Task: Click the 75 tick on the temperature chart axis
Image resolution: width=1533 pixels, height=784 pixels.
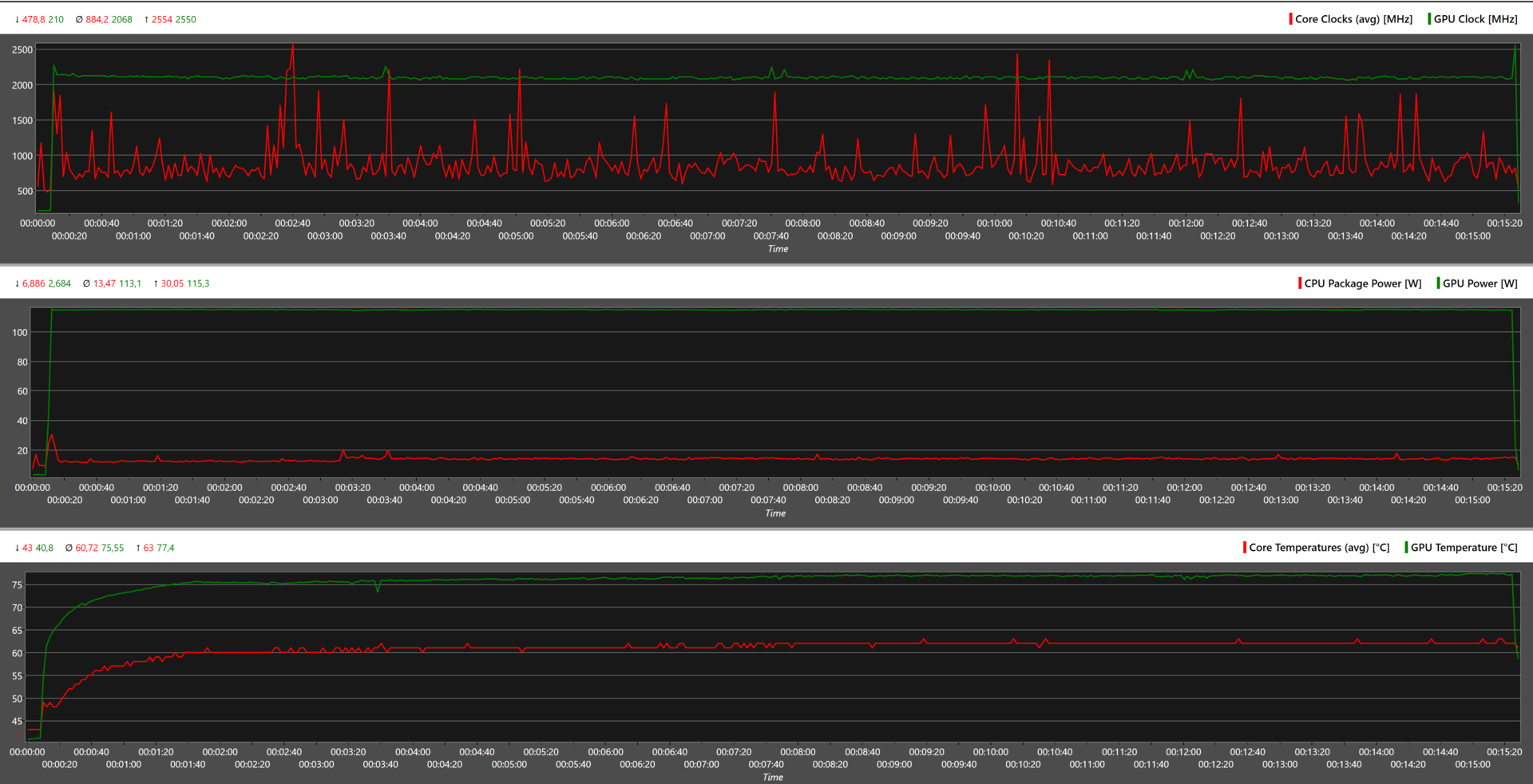Action: tap(18, 585)
